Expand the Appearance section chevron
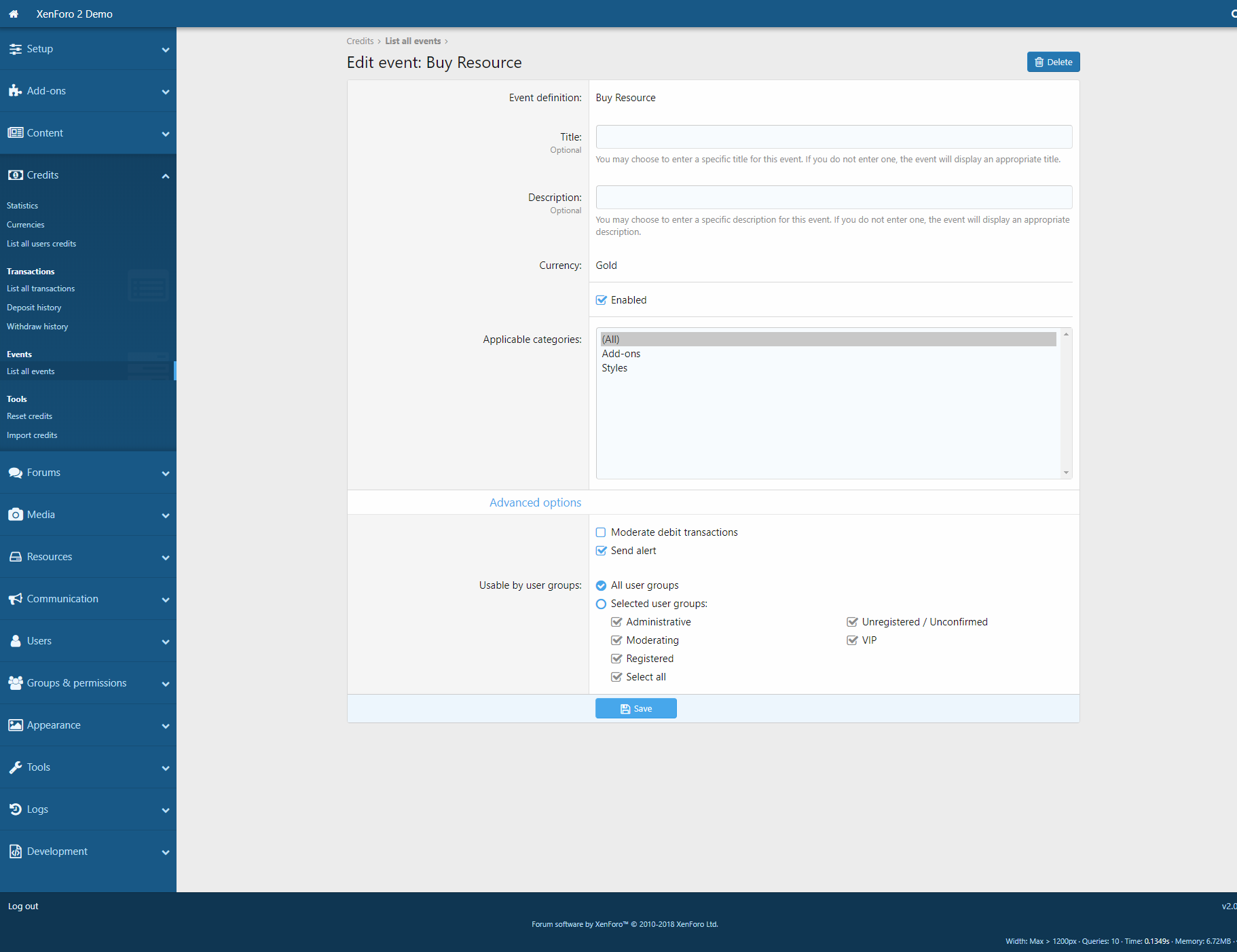The height and width of the screenshot is (952, 1237). pos(166,726)
